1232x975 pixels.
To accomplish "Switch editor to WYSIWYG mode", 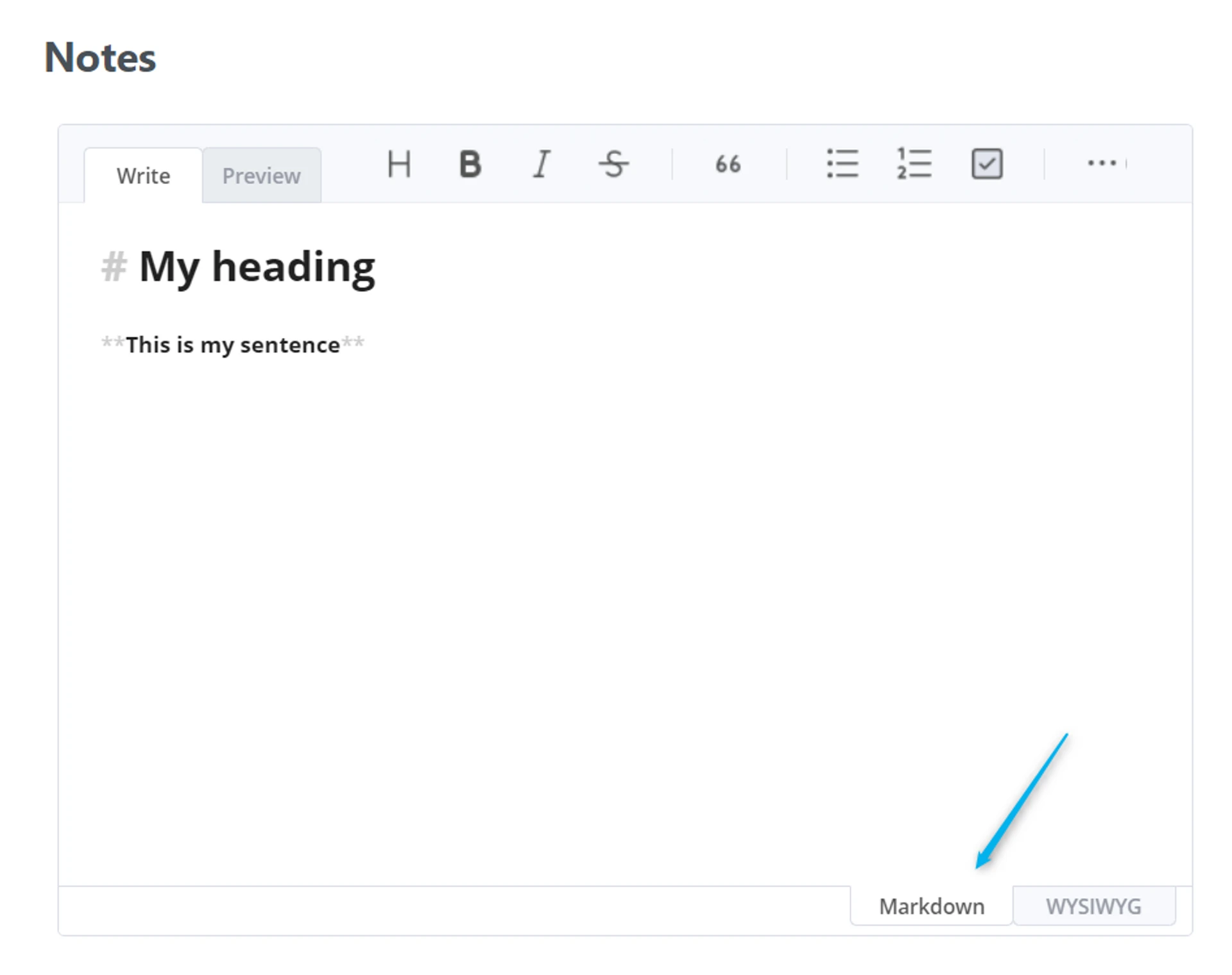I will [1093, 906].
